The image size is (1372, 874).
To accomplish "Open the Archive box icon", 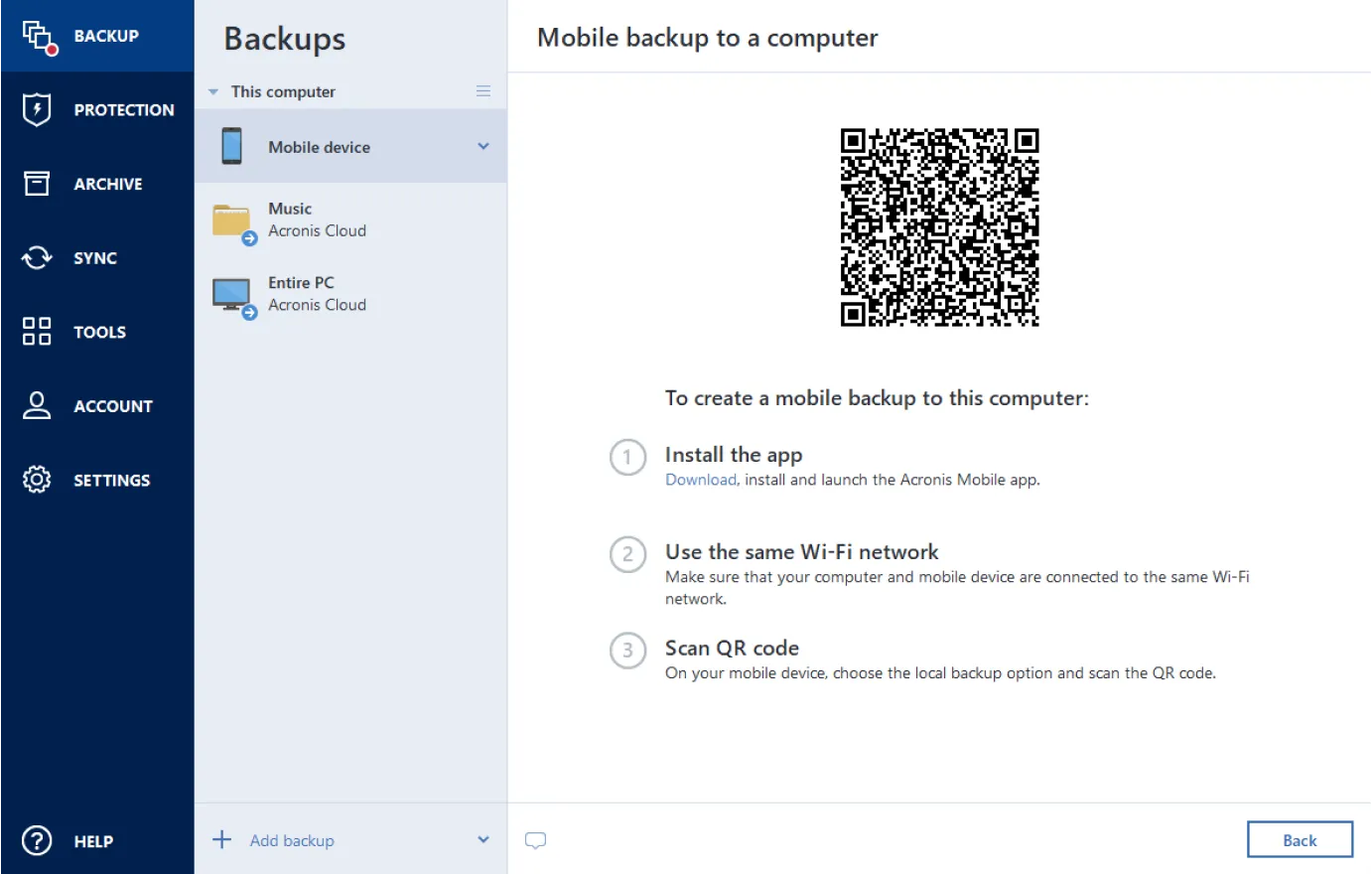I will pyautogui.click(x=37, y=183).
